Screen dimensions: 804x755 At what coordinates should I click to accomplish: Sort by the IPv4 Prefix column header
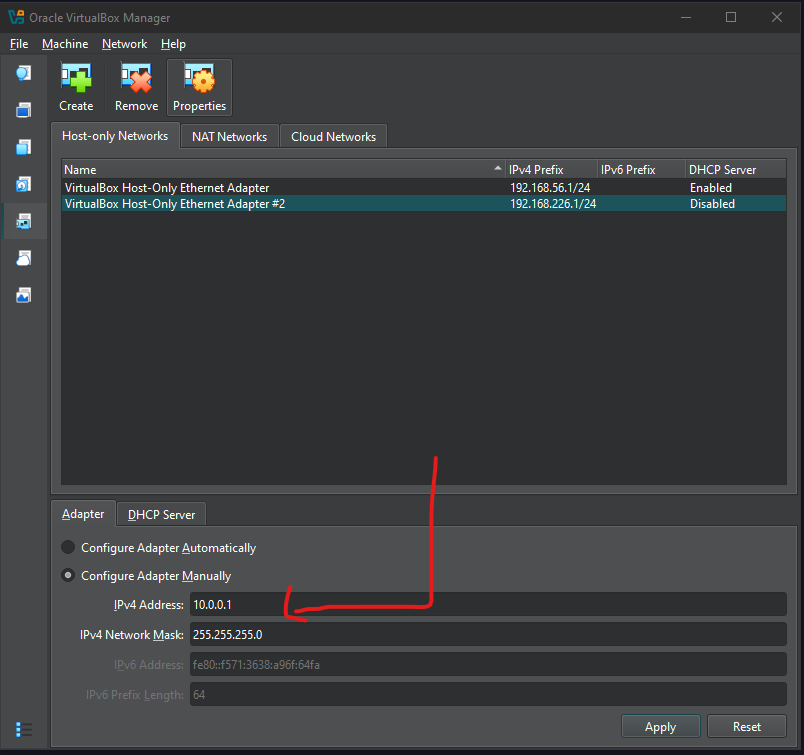(x=552, y=170)
